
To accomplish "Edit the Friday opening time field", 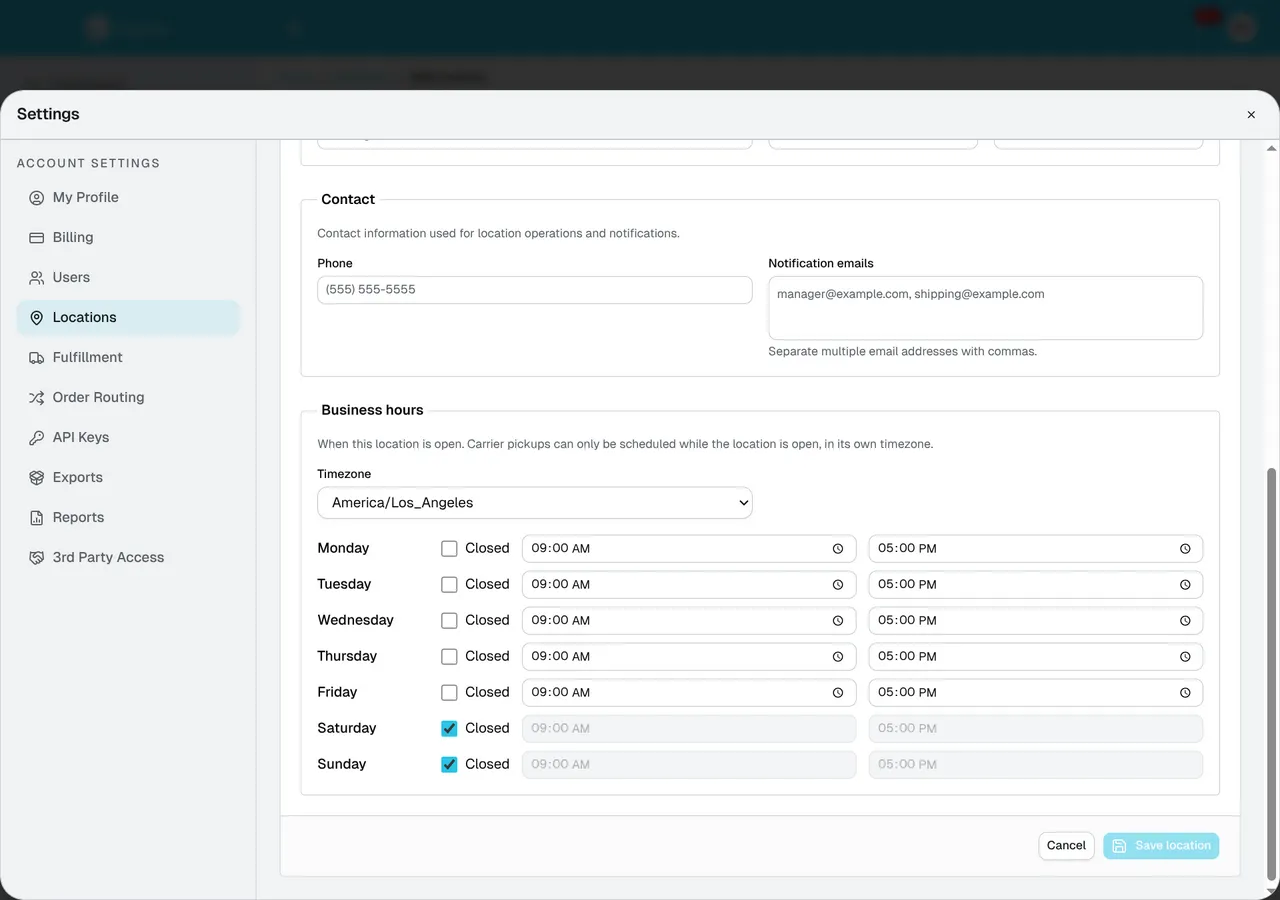I will [689, 693].
